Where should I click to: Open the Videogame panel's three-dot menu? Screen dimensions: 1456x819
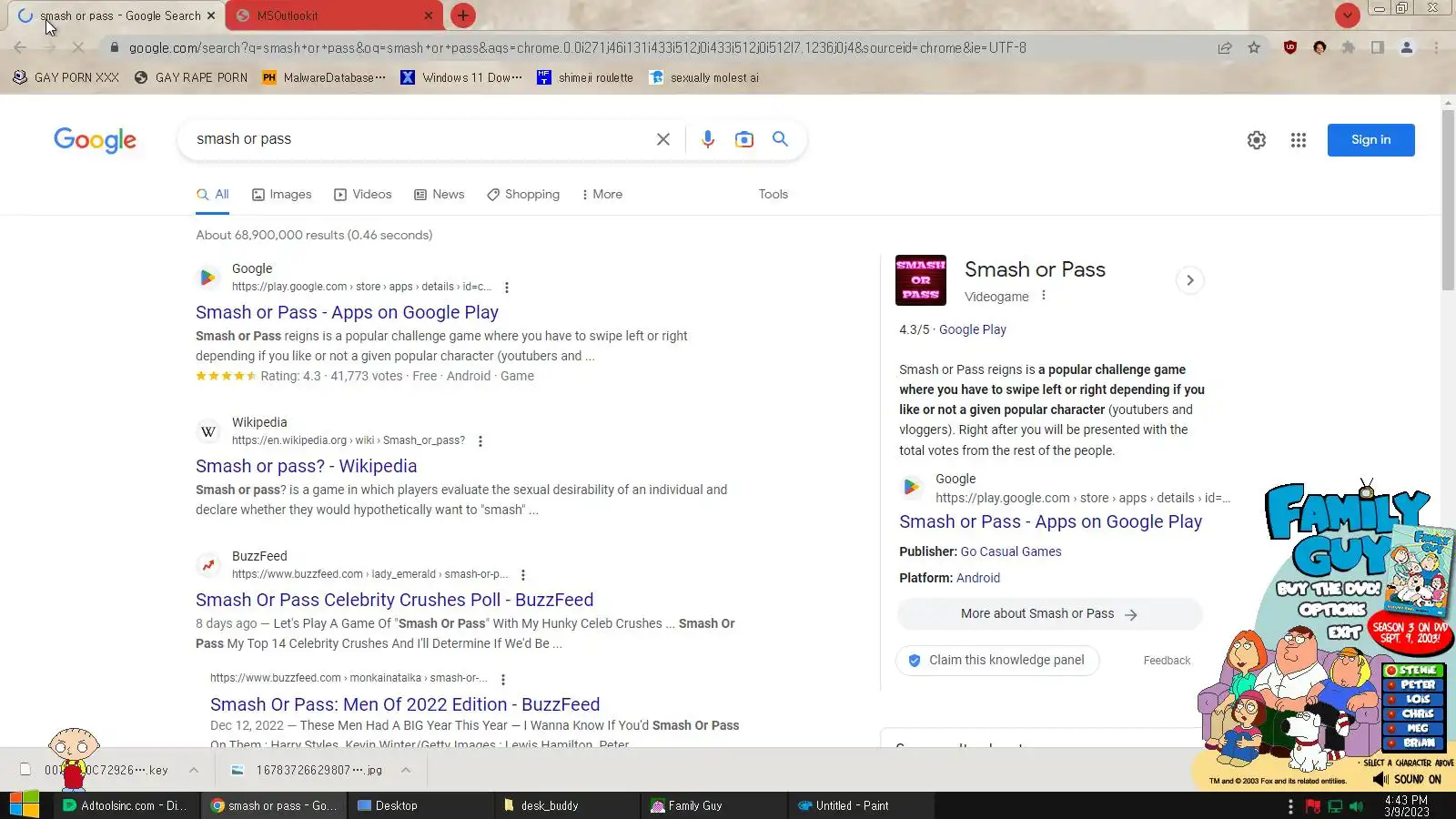click(x=1044, y=296)
